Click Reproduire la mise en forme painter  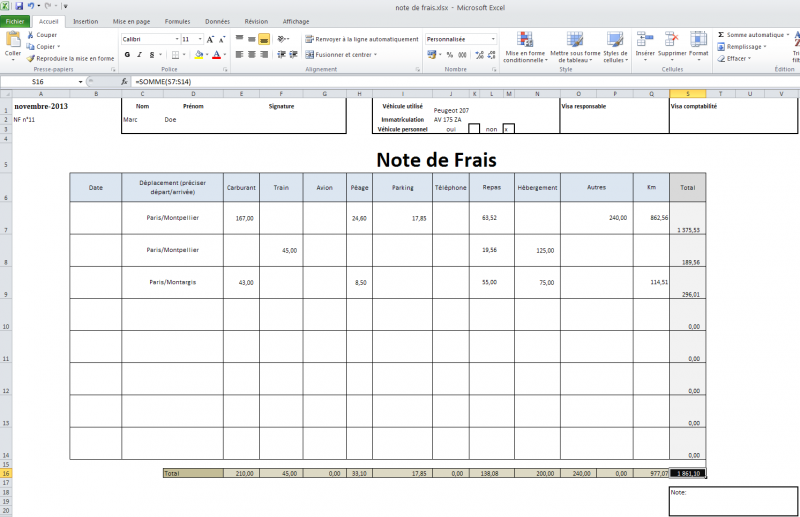tap(70, 58)
